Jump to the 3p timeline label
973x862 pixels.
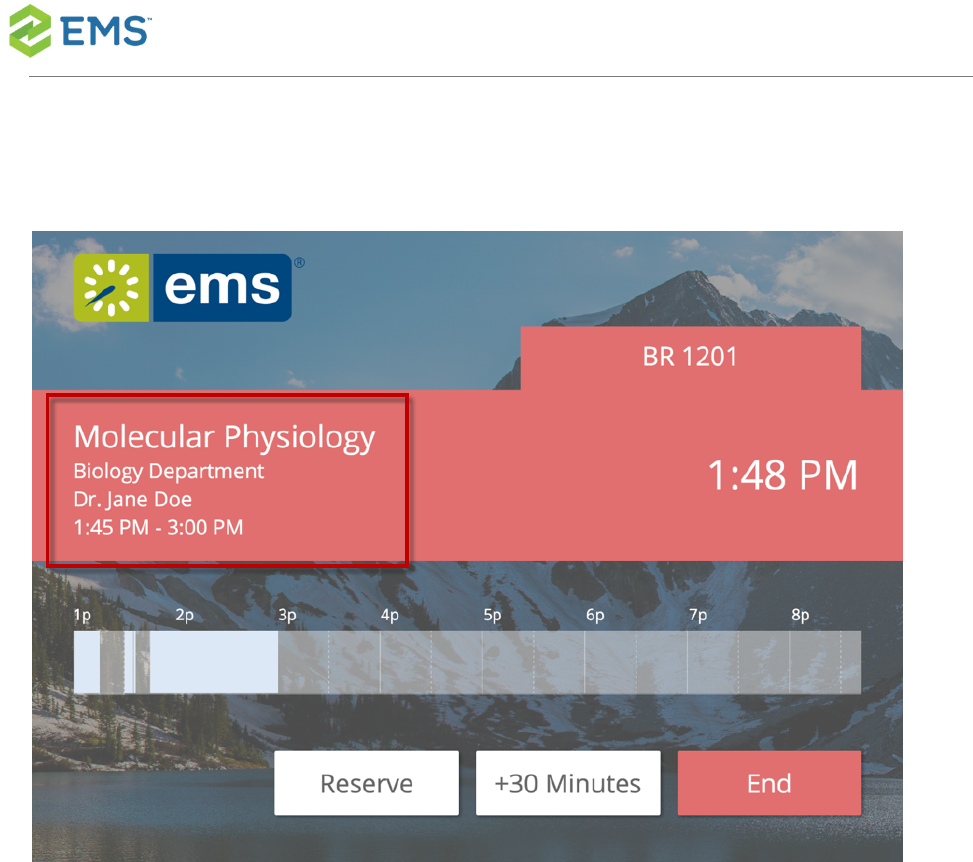287,615
